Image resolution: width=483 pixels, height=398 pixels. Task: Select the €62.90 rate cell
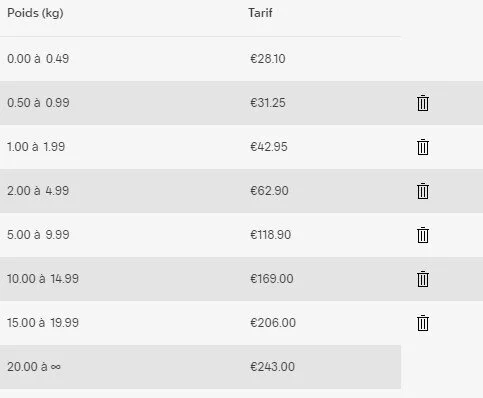(269, 191)
